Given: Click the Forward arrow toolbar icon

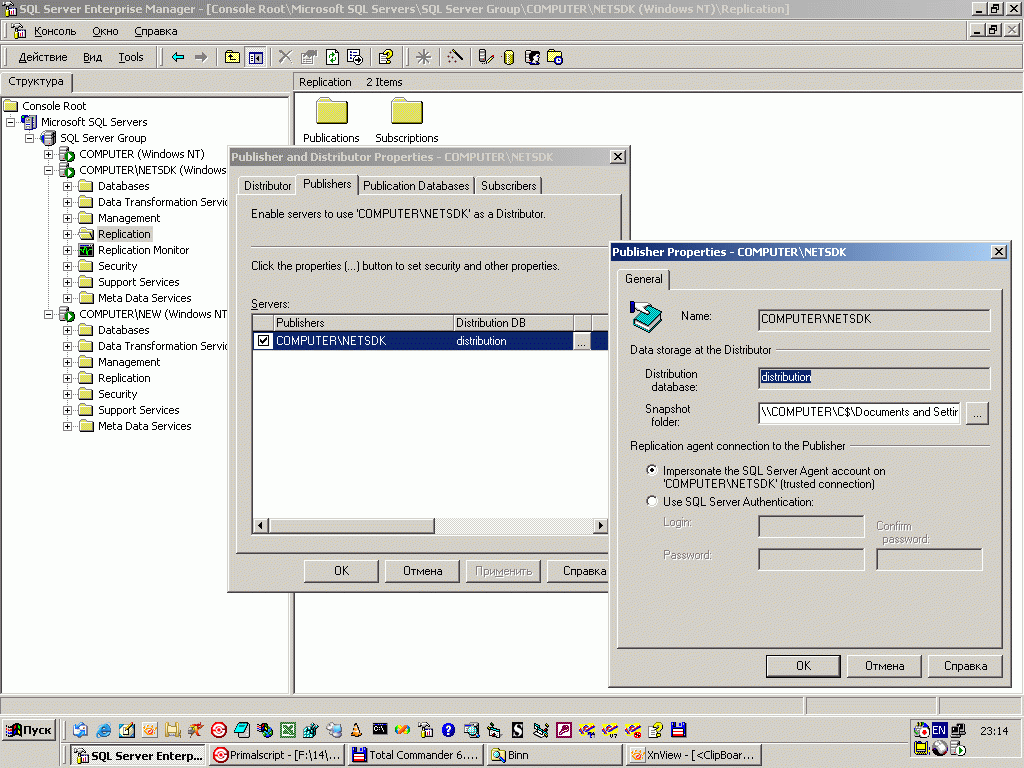Looking at the screenshot, I should click(x=201, y=57).
